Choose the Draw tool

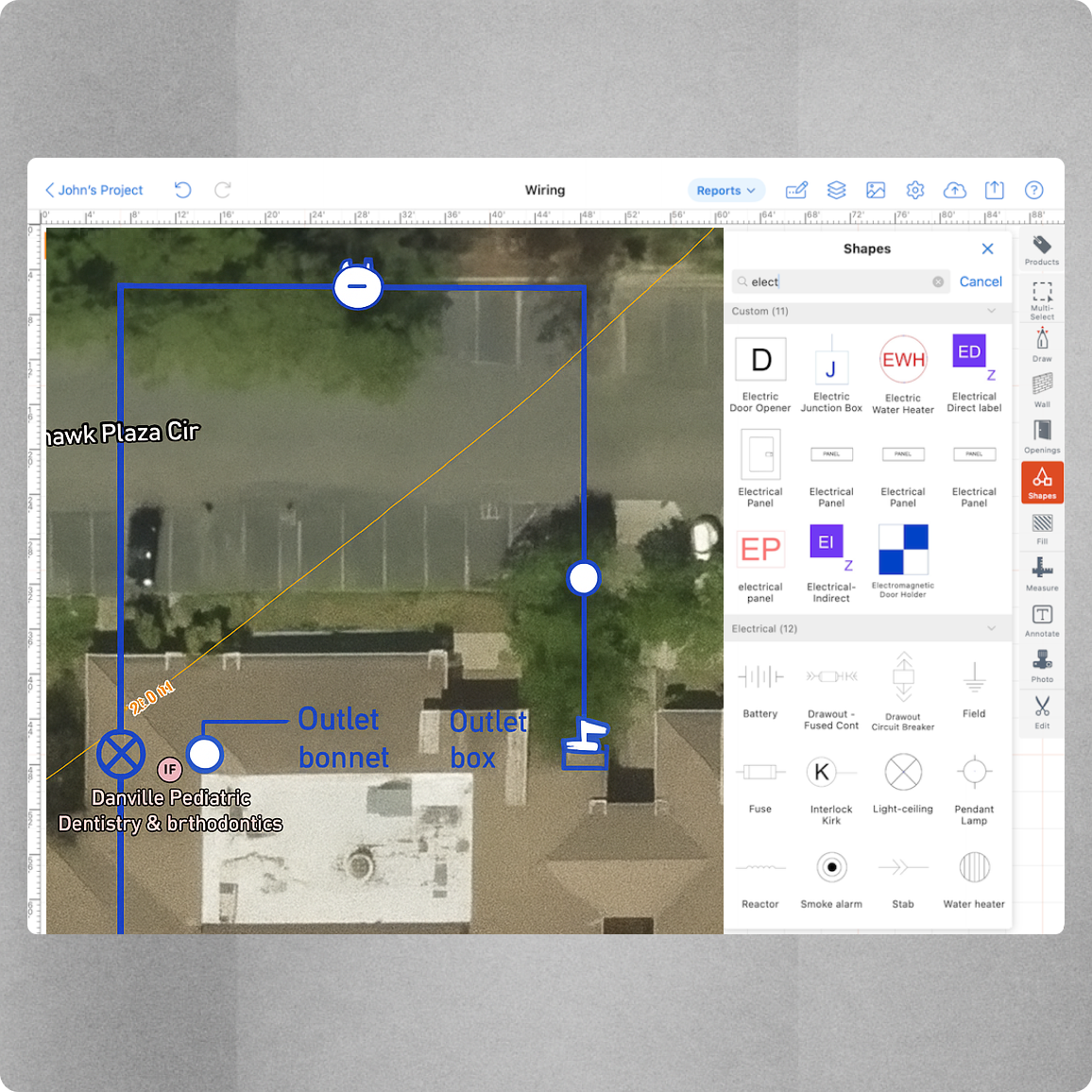1041,346
